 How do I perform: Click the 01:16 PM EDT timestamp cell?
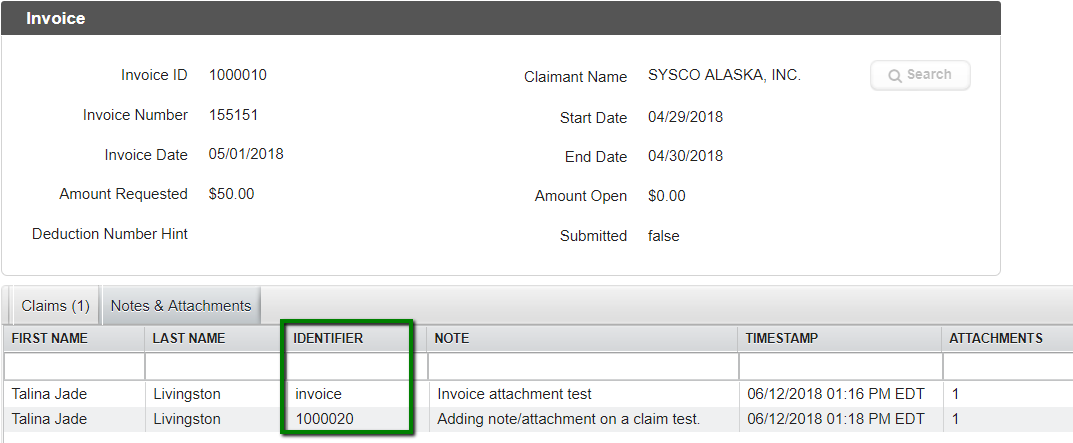(x=836, y=394)
